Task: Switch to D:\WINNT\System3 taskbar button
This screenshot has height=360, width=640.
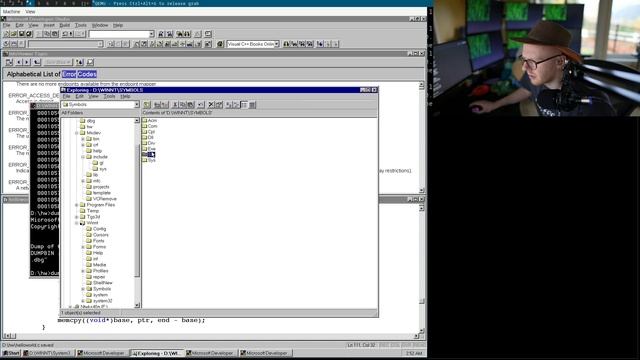Action: tap(48, 353)
